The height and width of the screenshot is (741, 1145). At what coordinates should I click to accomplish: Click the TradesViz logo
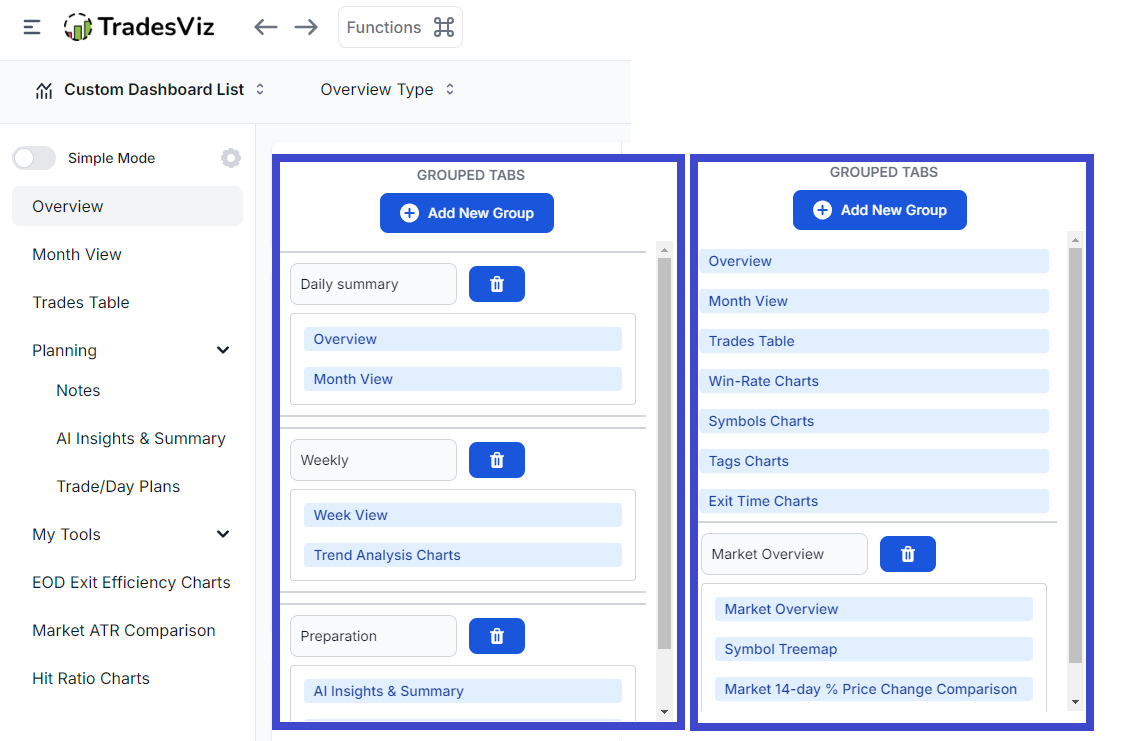click(x=139, y=27)
